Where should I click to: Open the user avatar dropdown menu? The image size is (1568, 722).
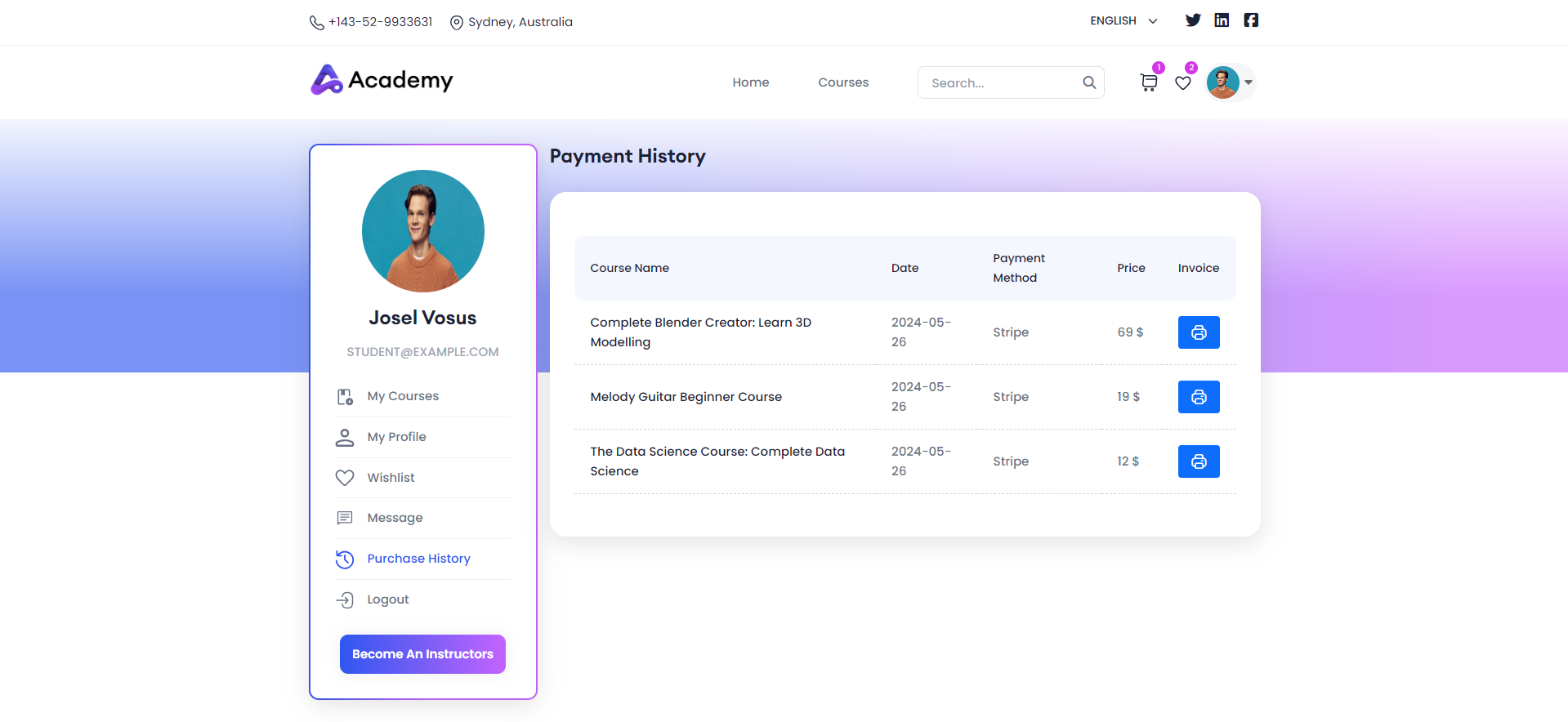pyautogui.click(x=1231, y=82)
